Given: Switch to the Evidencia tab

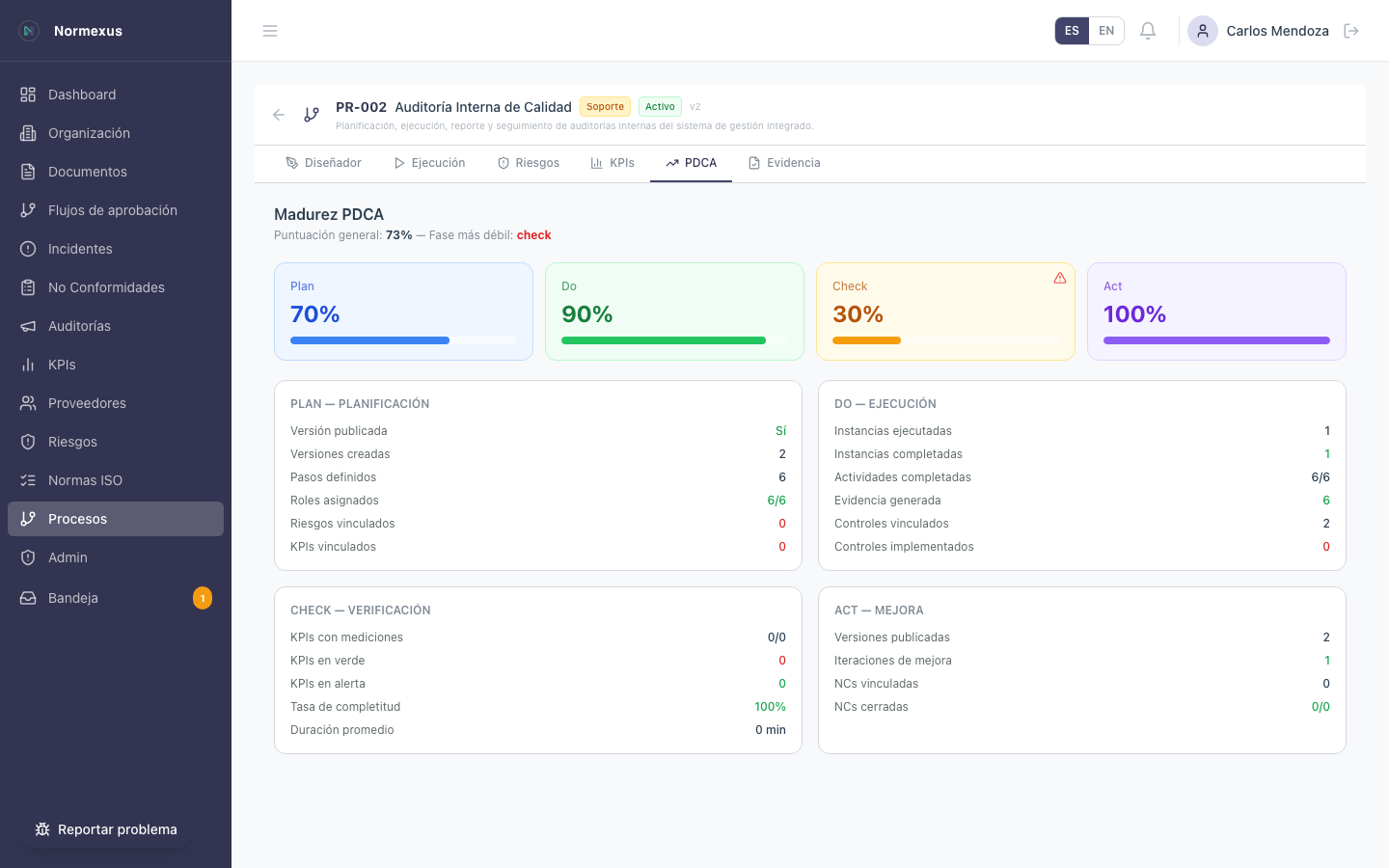Looking at the screenshot, I should point(784,163).
